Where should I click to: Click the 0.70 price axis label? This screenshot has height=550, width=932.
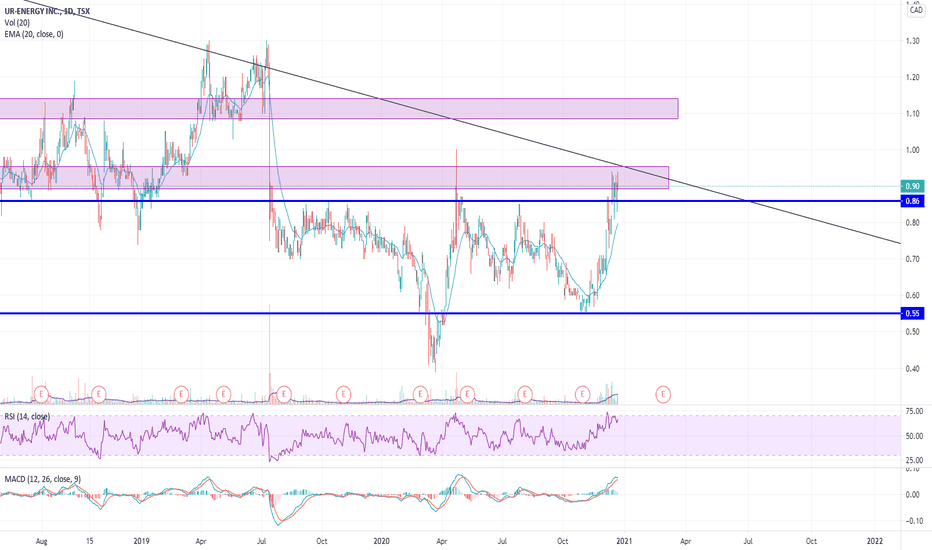[x=913, y=259]
